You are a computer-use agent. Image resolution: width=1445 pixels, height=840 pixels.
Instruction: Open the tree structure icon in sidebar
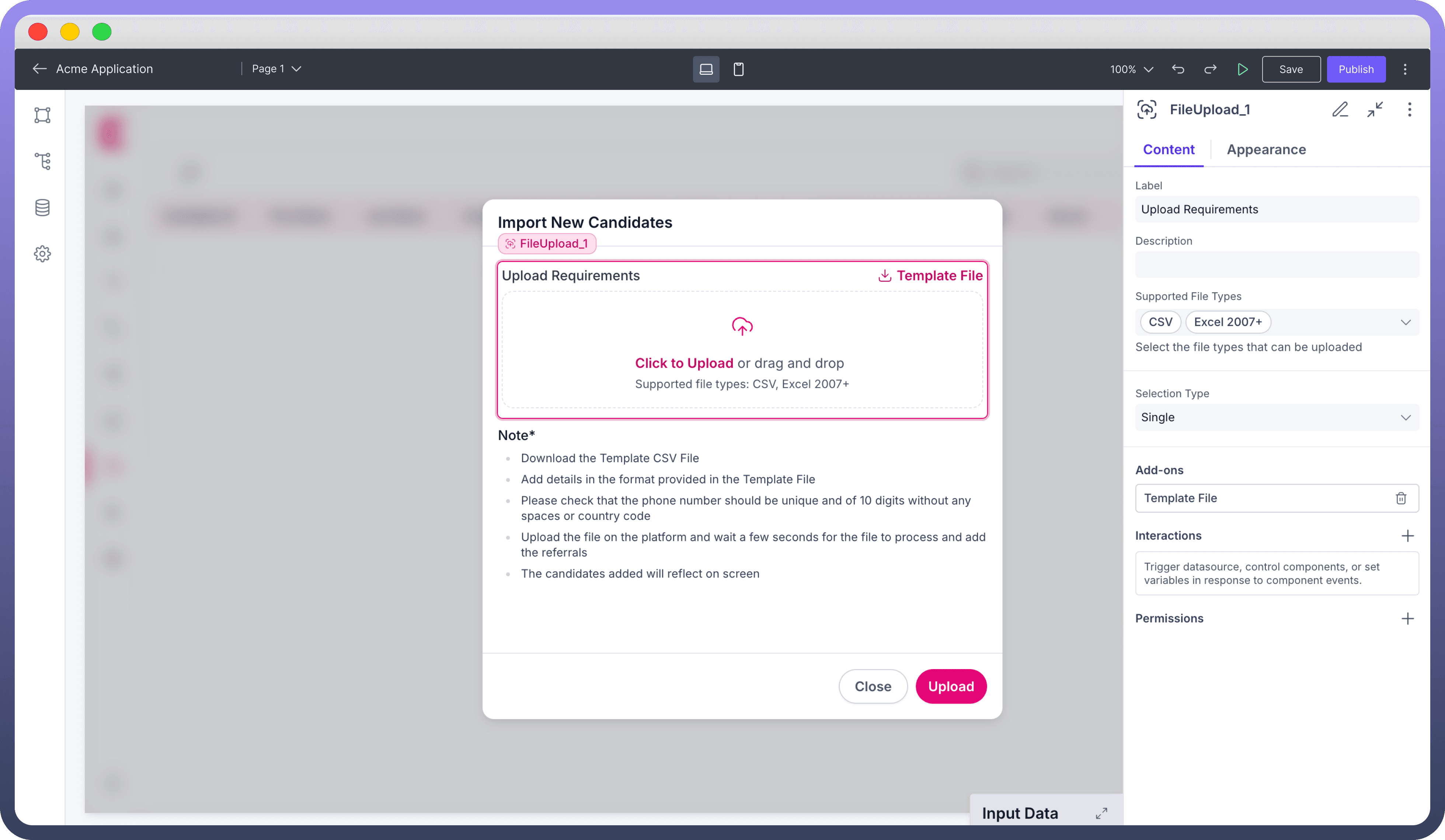coord(42,161)
